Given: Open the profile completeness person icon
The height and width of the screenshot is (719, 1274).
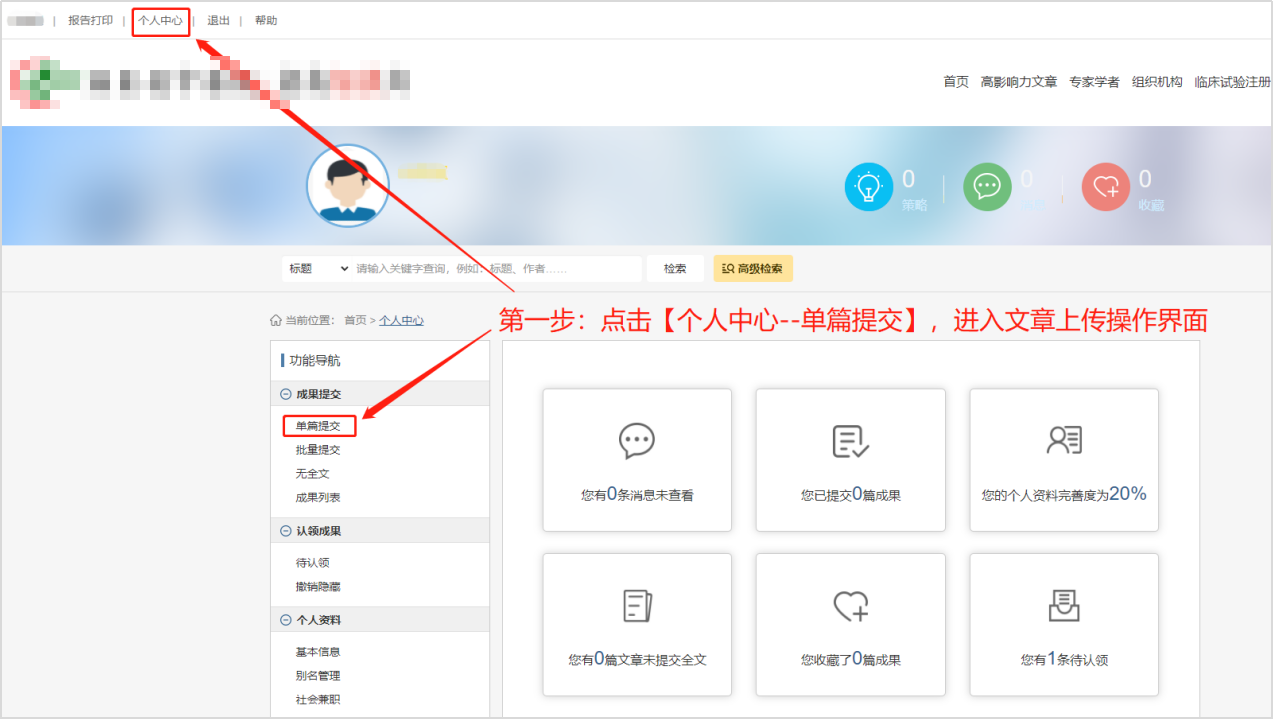Looking at the screenshot, I should point(1064,441).
